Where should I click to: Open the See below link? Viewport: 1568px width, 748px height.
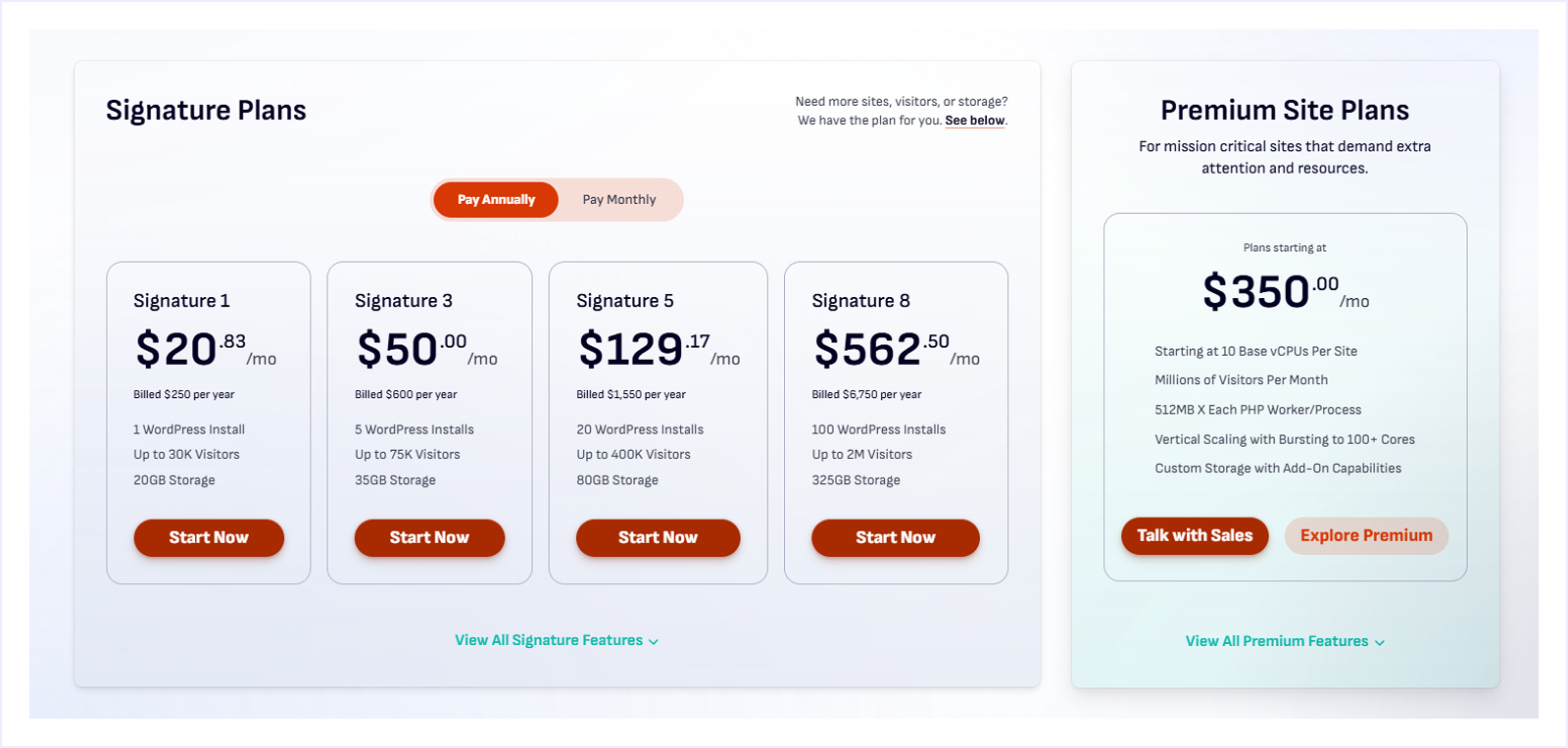pos(973,120)
